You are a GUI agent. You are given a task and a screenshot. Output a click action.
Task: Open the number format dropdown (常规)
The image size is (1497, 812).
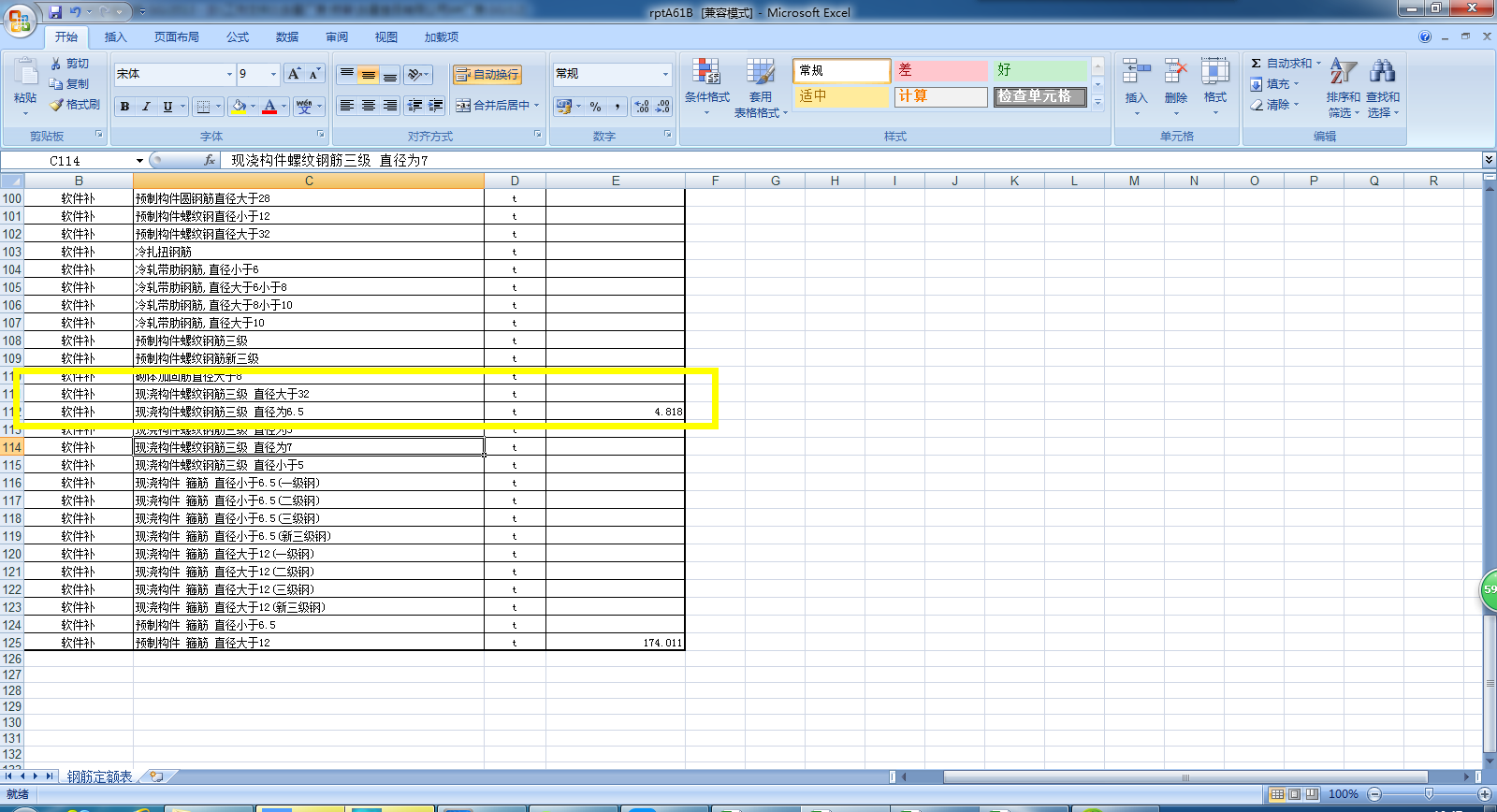click(x=666, y=74)
